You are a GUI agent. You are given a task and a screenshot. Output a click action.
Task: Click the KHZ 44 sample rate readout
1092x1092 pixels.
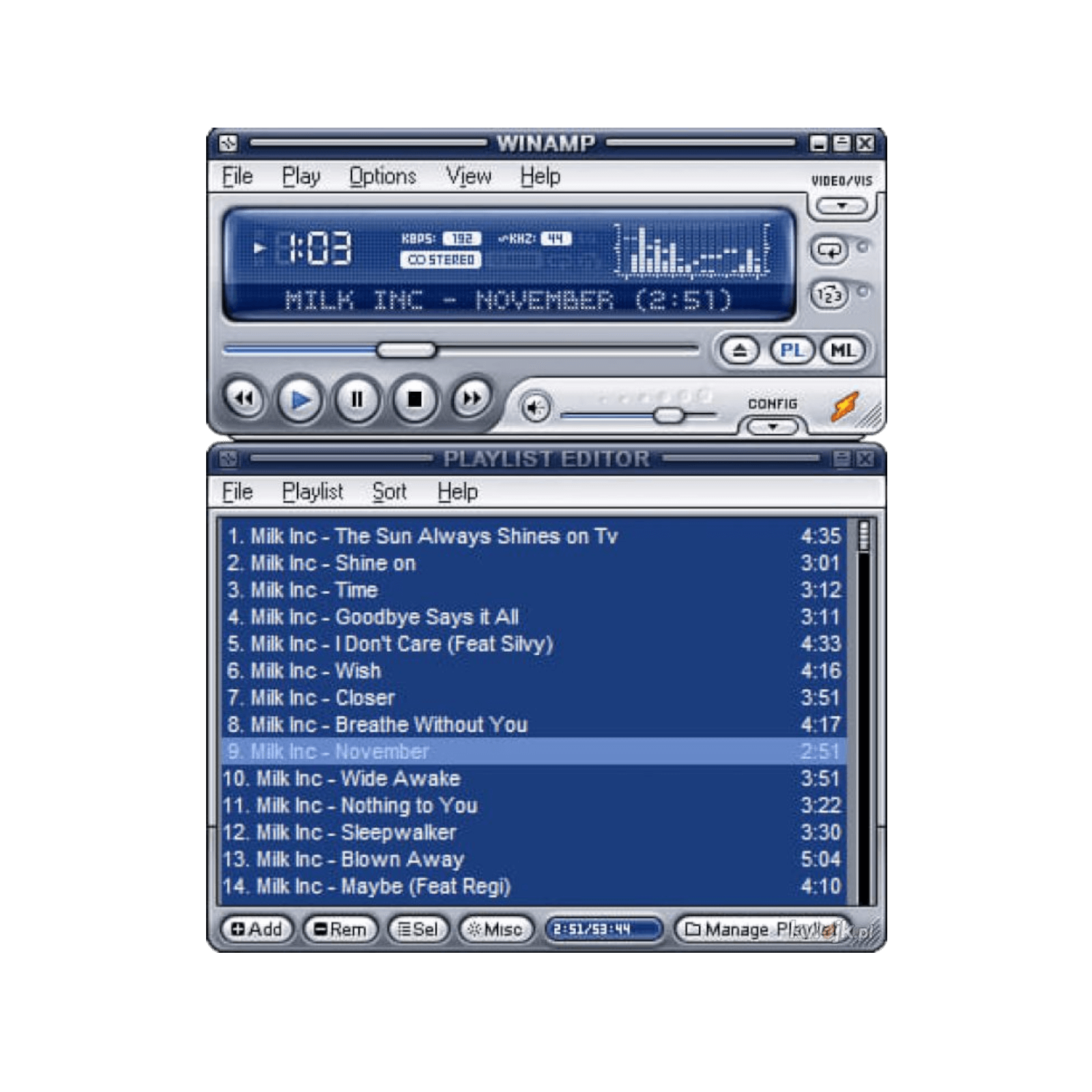pyautogui.click(x=534, y=238)
